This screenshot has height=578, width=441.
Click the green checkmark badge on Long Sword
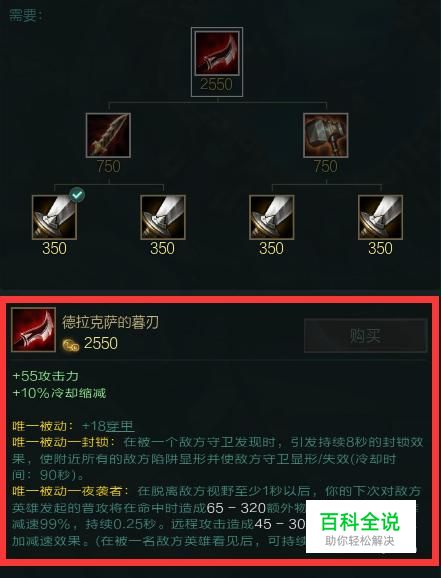point(77,195)
